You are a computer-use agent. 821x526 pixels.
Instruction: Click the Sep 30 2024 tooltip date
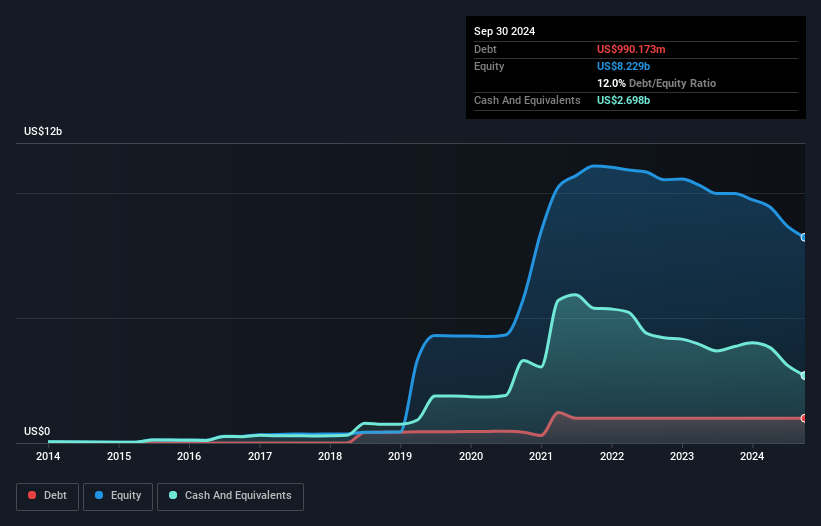pos(504,31)
